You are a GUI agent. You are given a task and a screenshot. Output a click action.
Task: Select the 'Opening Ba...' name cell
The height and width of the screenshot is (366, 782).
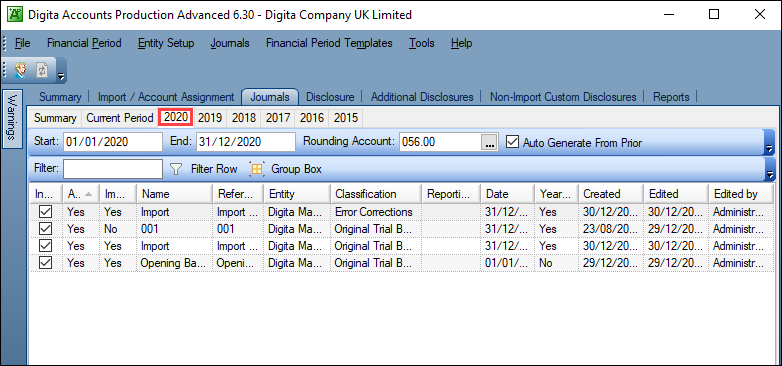coord(174,263)
